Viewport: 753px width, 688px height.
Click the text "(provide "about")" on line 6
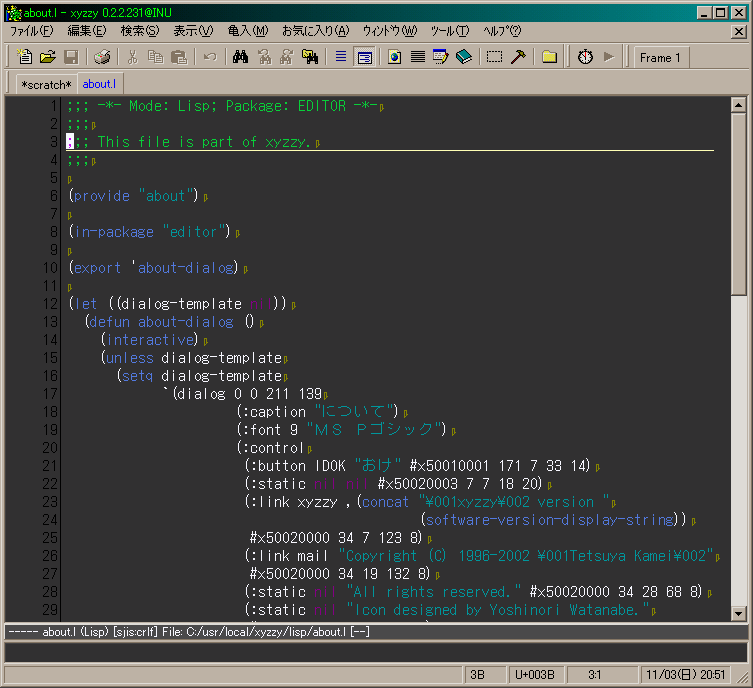coord(133,196)
